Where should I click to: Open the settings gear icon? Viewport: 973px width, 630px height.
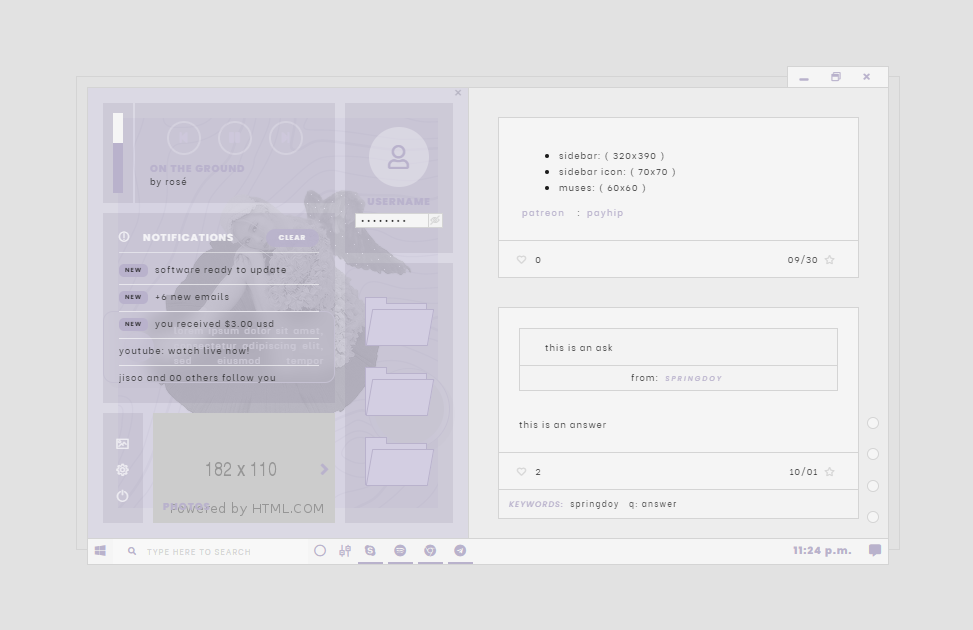click(x=122, y=470)
